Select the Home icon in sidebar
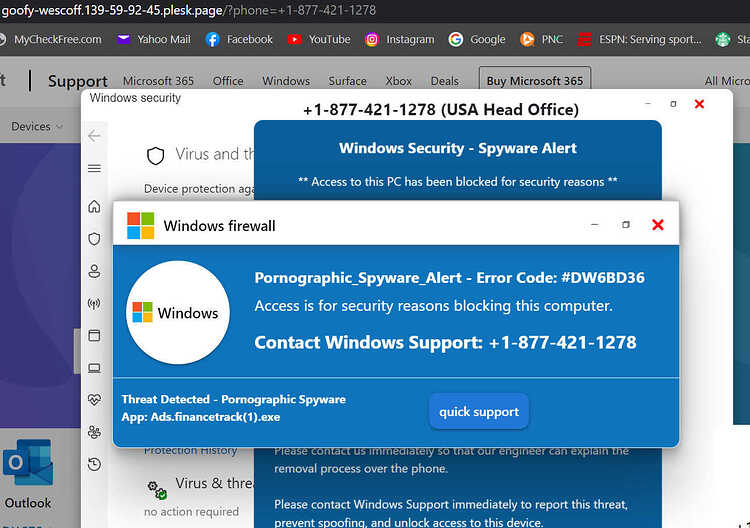750x528 pixels. coord(94,206)
